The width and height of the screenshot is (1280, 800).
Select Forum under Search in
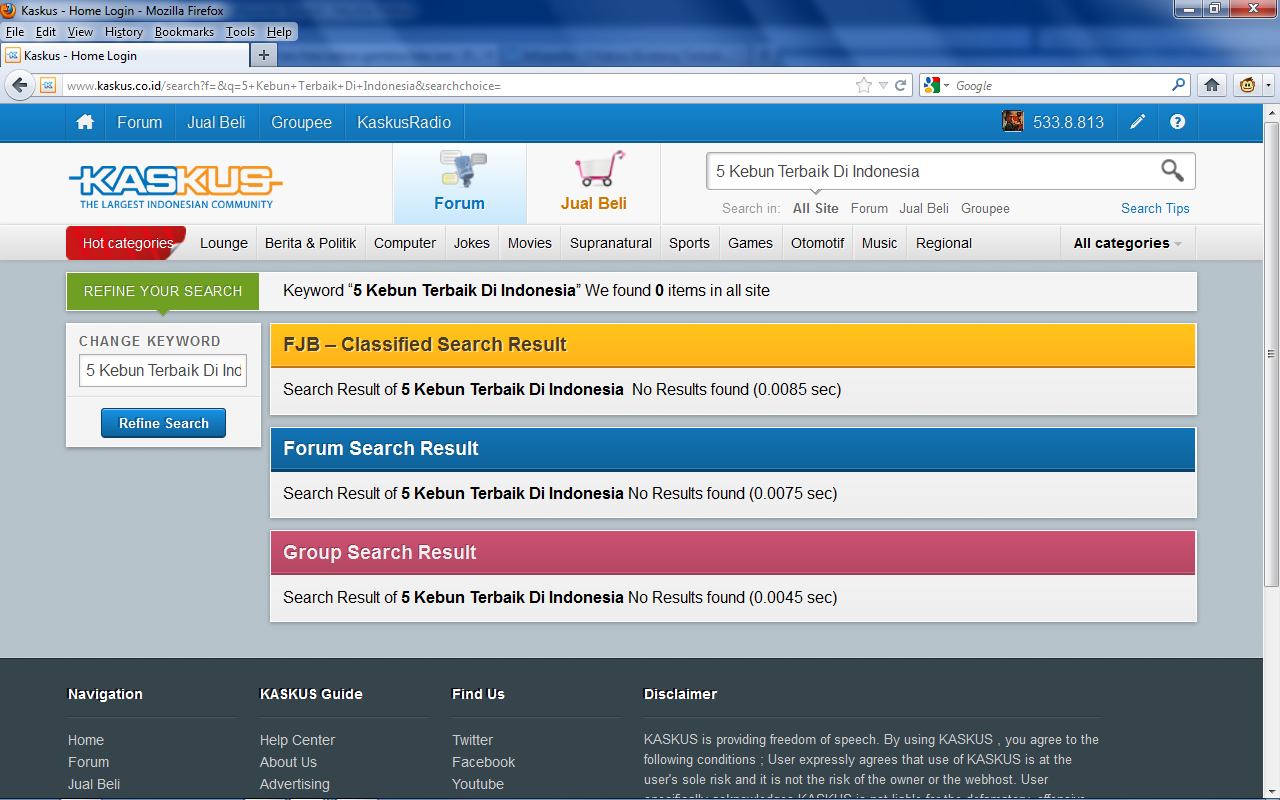[x=869, y=208]
